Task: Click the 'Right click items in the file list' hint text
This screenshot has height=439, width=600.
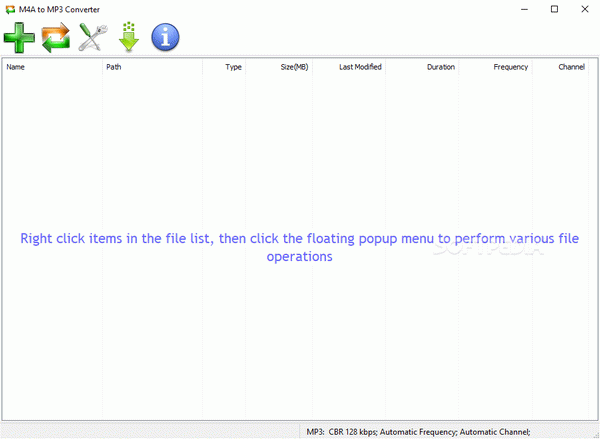Action: coord(300,247)
